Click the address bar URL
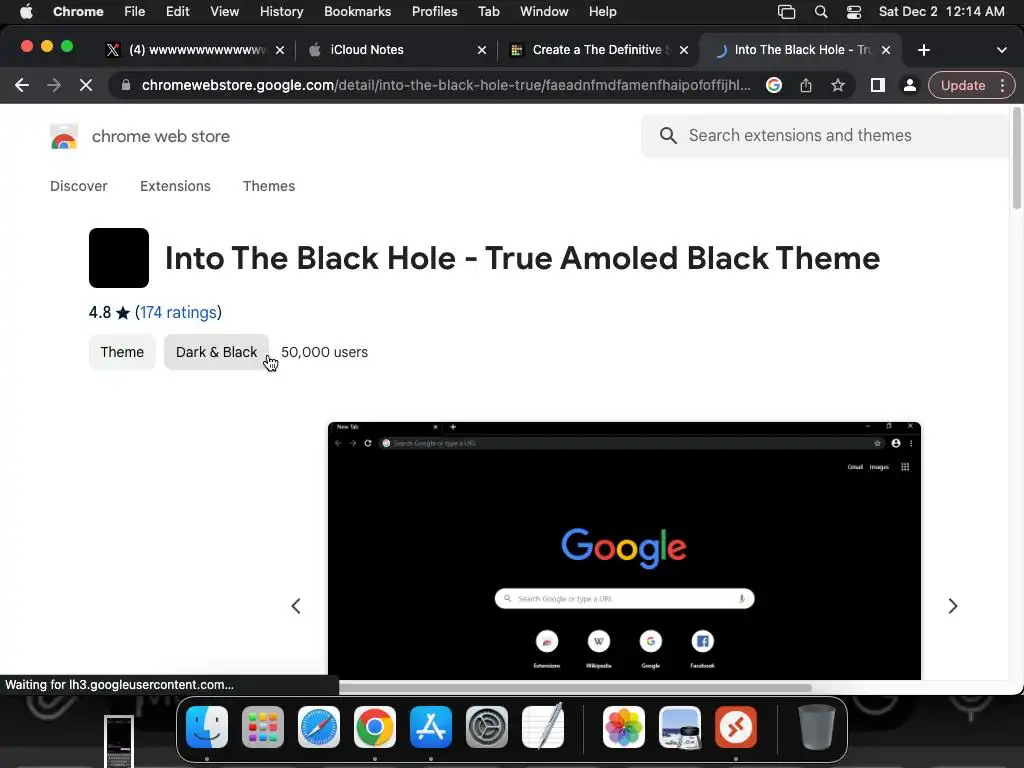 pos(445,86)
